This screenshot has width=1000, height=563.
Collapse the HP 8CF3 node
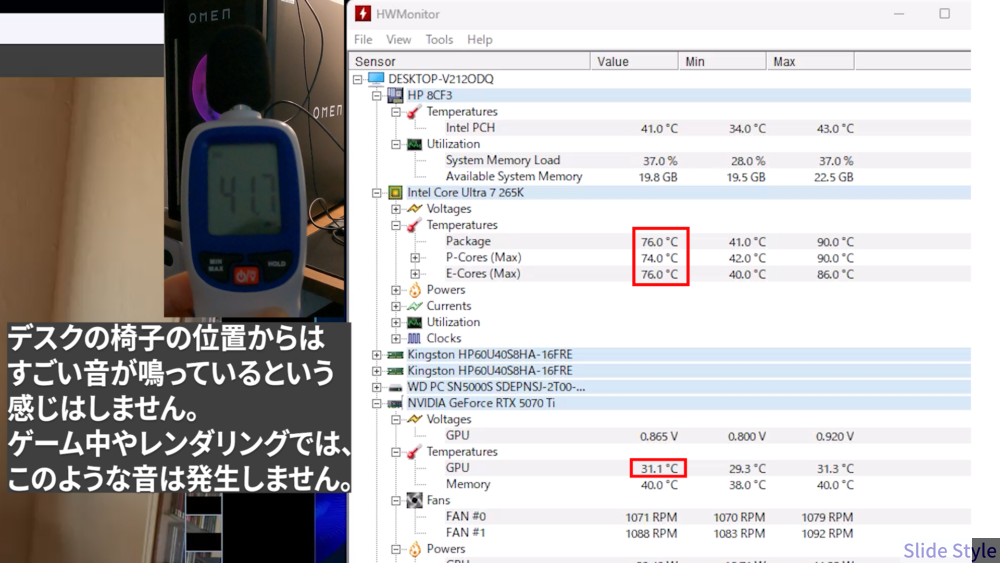tap(377, 96)
